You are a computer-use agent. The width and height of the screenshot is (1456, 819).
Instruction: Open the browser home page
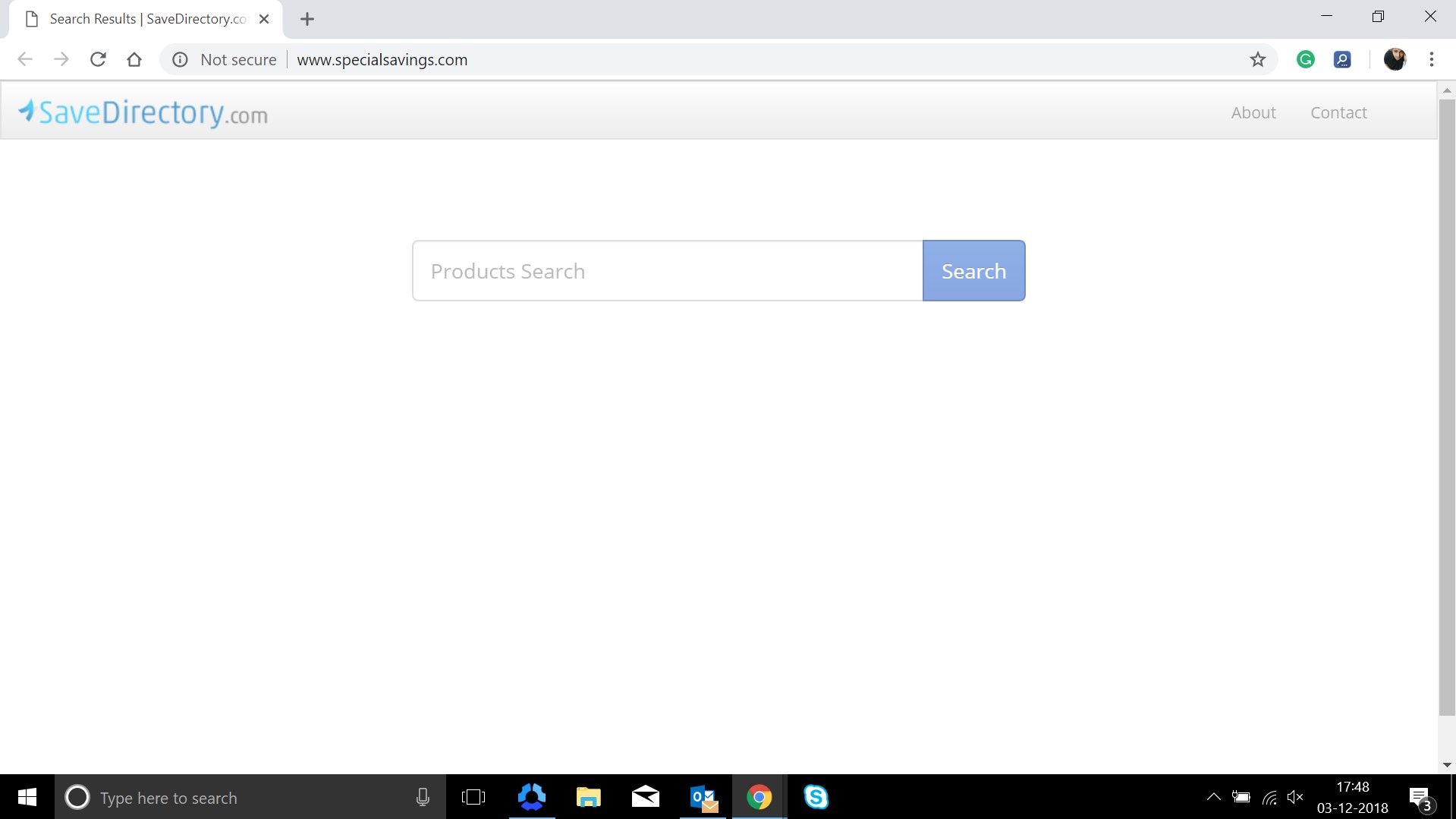coord(134,59)
